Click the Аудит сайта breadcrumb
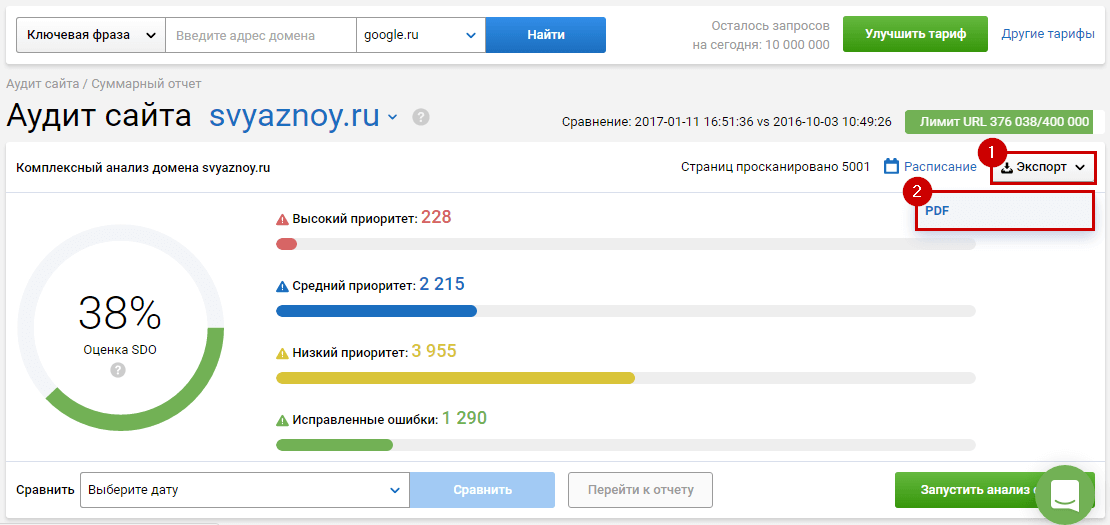 (42, 83)
